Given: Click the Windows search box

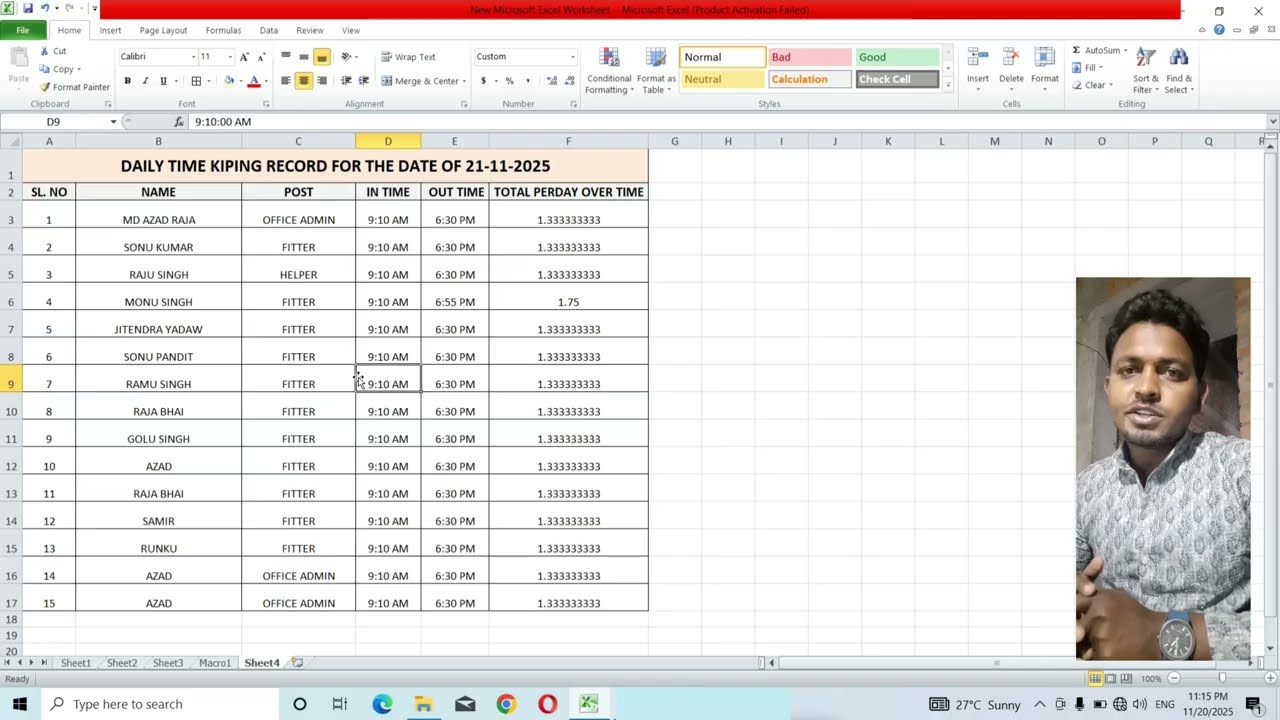Looking at the screenshot, I should 158,704.
